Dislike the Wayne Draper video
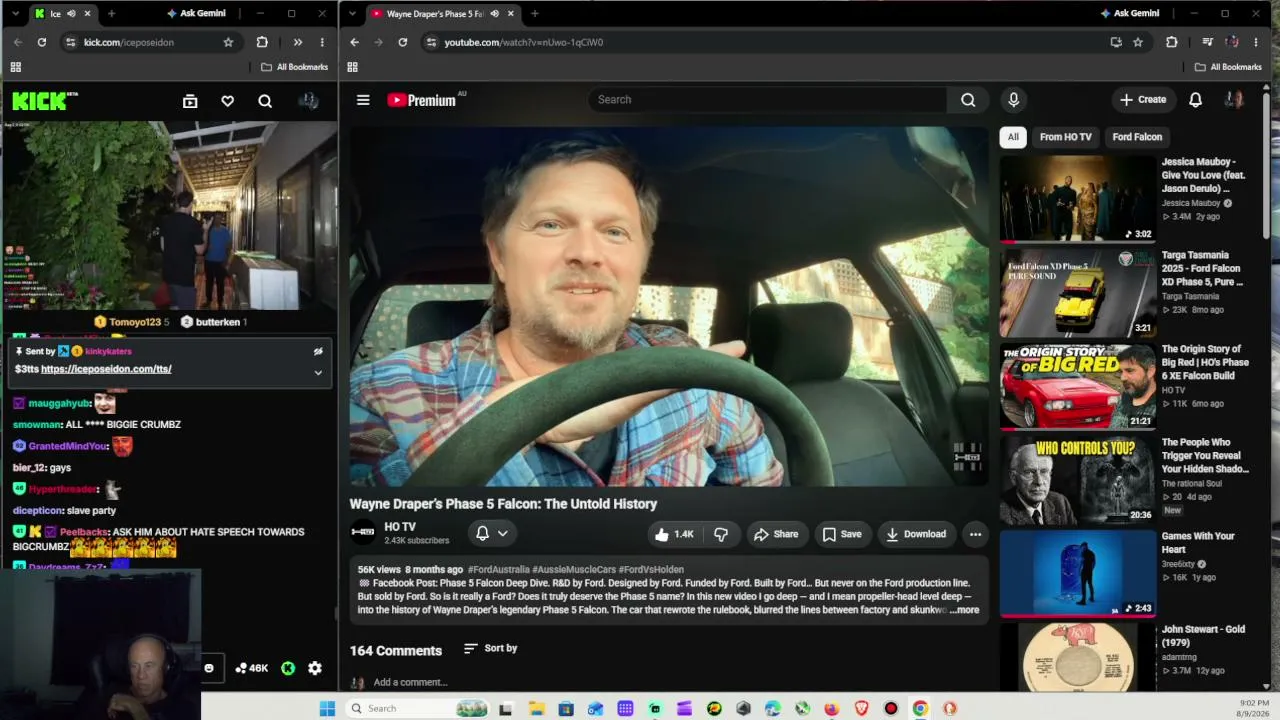The height and width of the screenshot is (720, 1280). pos(721,534)
